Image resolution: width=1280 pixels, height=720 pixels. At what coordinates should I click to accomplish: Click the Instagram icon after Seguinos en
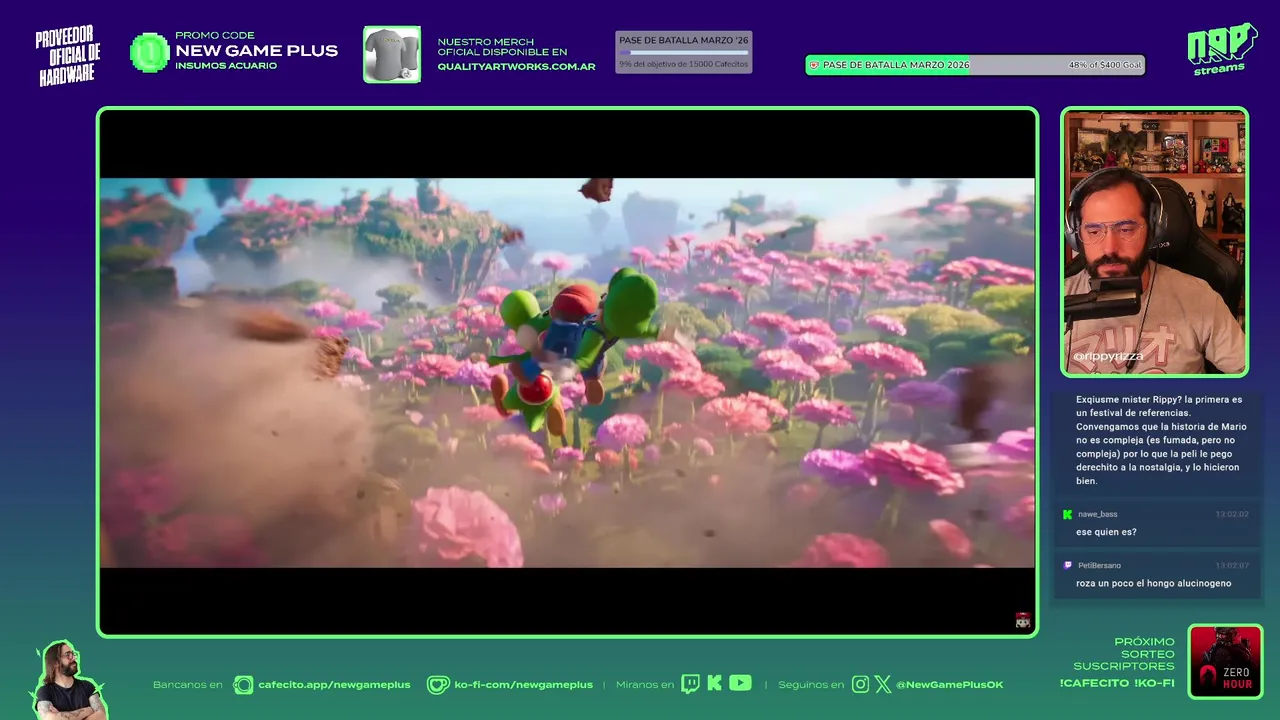tap(860, 685)
